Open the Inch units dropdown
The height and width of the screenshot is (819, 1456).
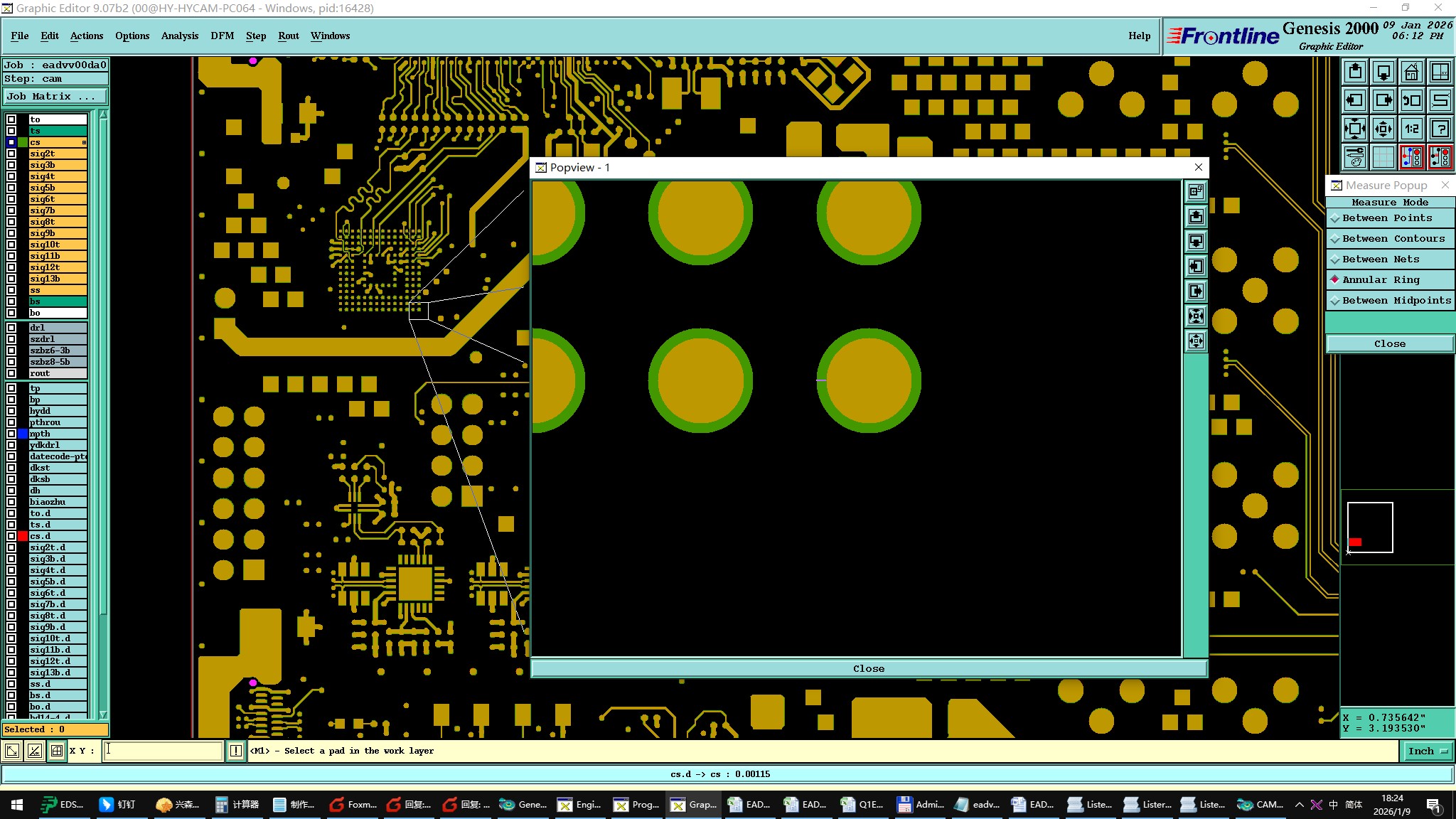point(1427,751)
